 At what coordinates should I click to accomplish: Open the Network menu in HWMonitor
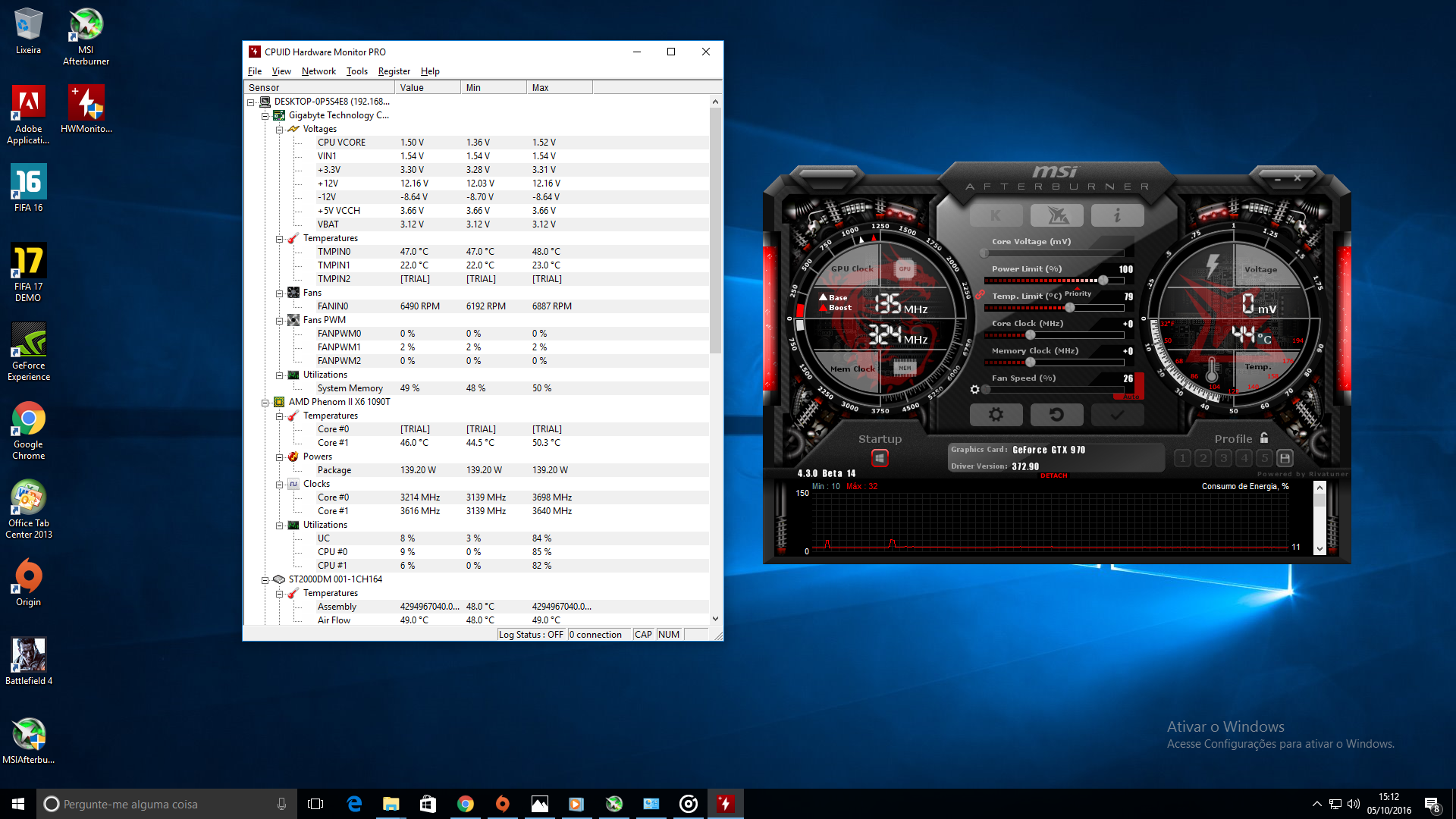[318, 71]
